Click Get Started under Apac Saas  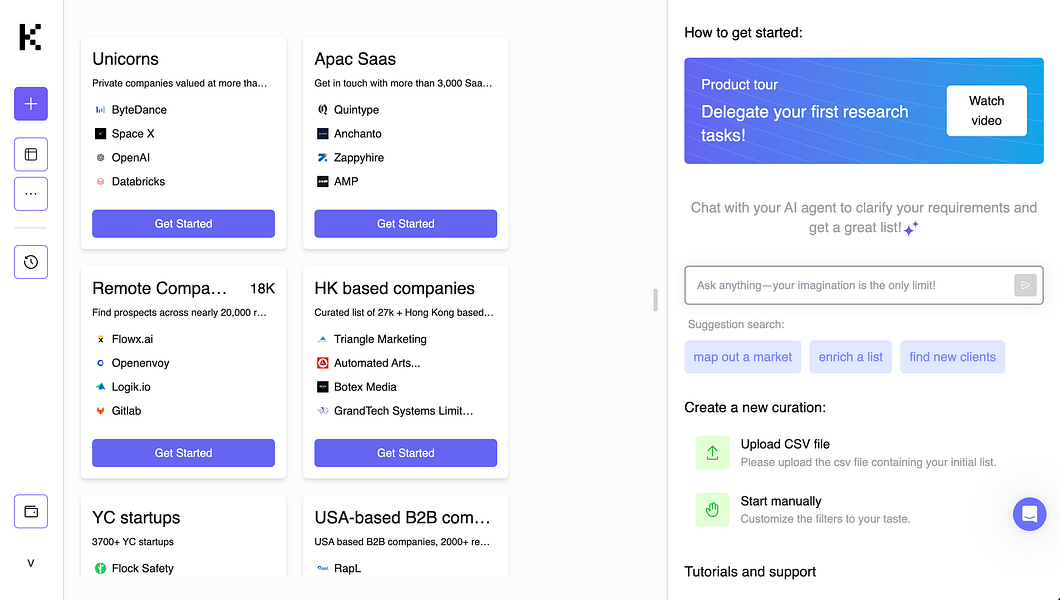(405, 224)
